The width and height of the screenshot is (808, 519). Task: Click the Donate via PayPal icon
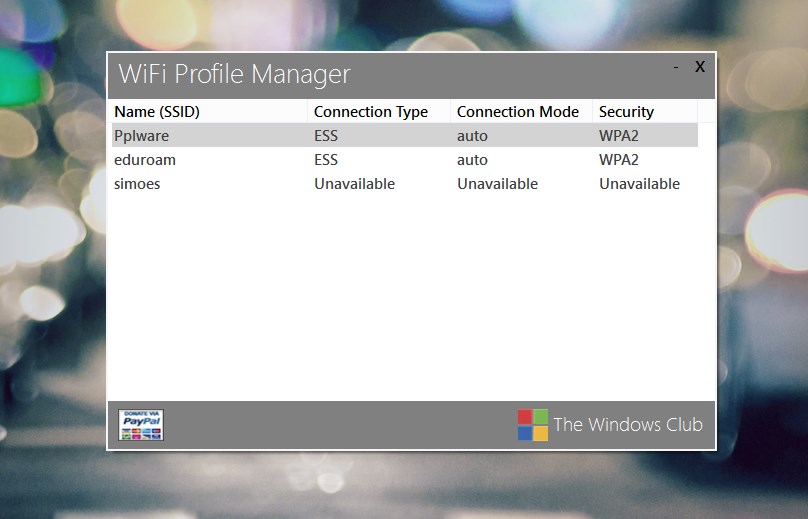tap(141, 425)
